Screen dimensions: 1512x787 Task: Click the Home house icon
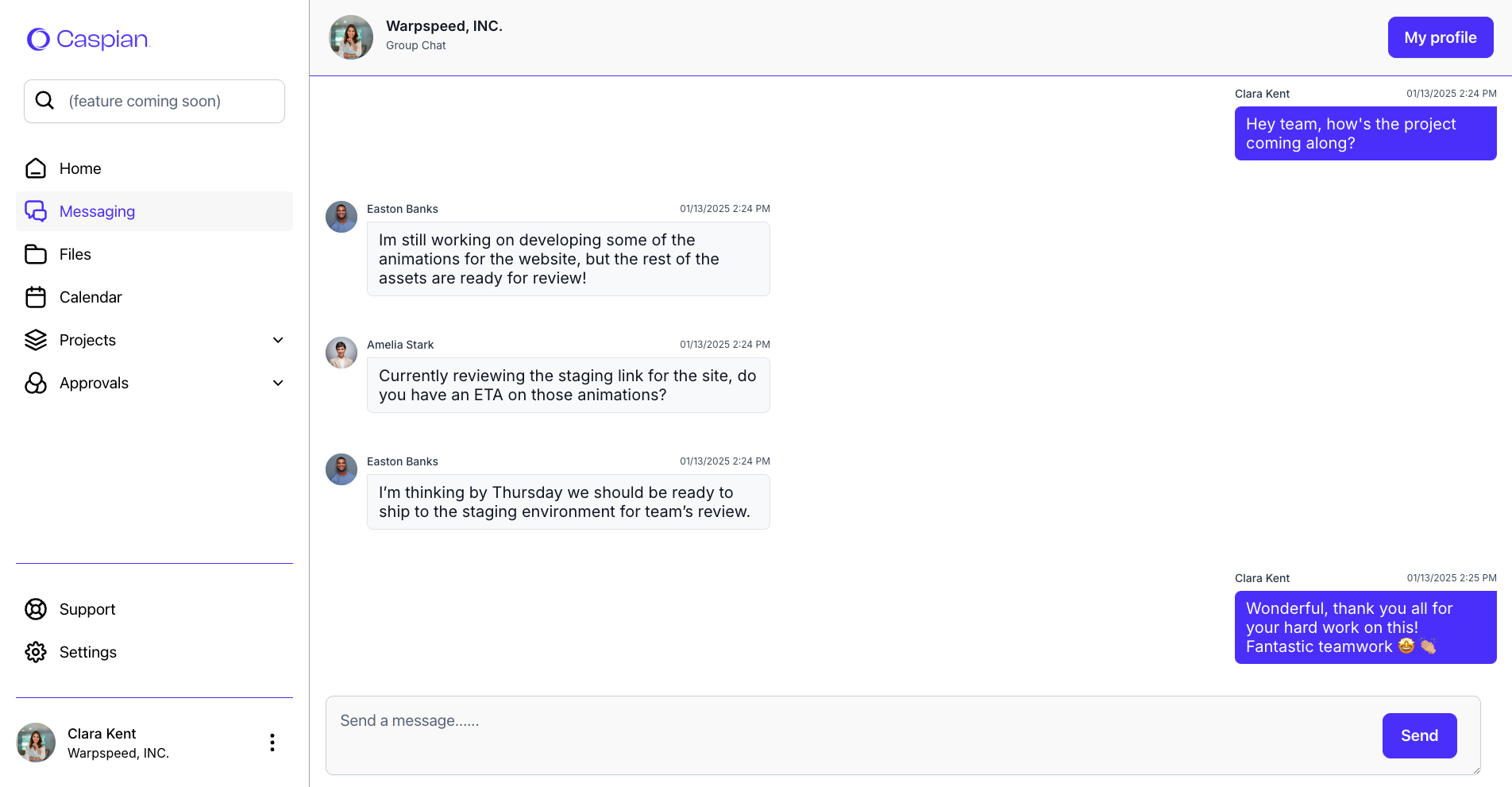(x=36, y=168)
